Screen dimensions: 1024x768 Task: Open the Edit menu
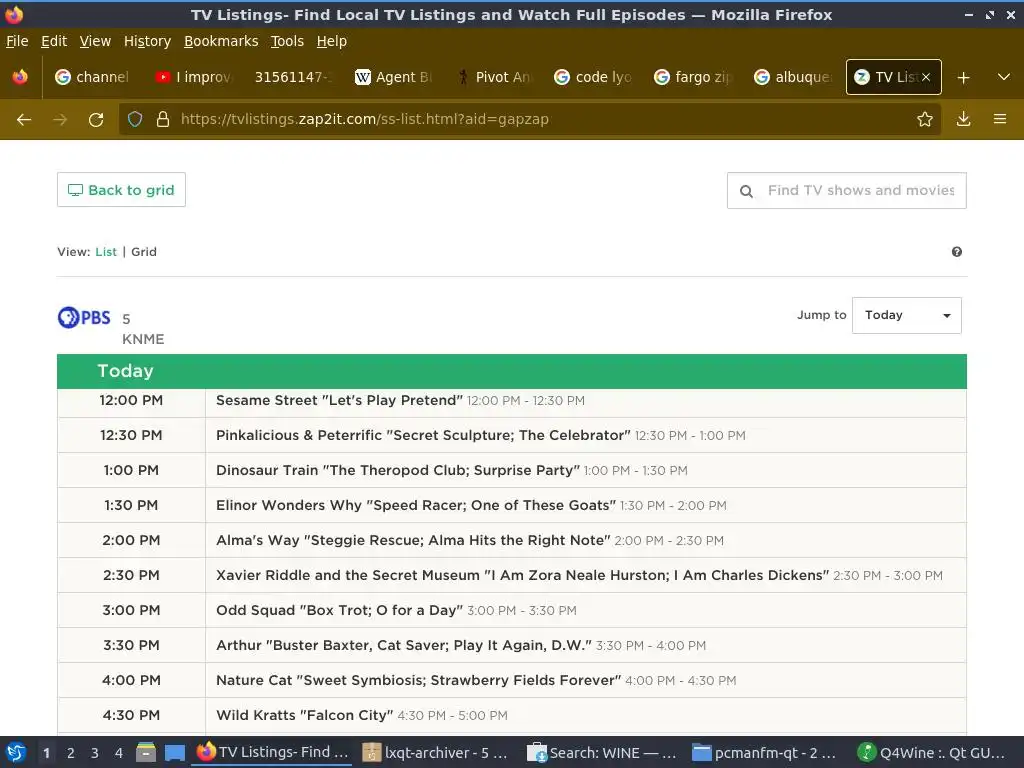point(54,41)
